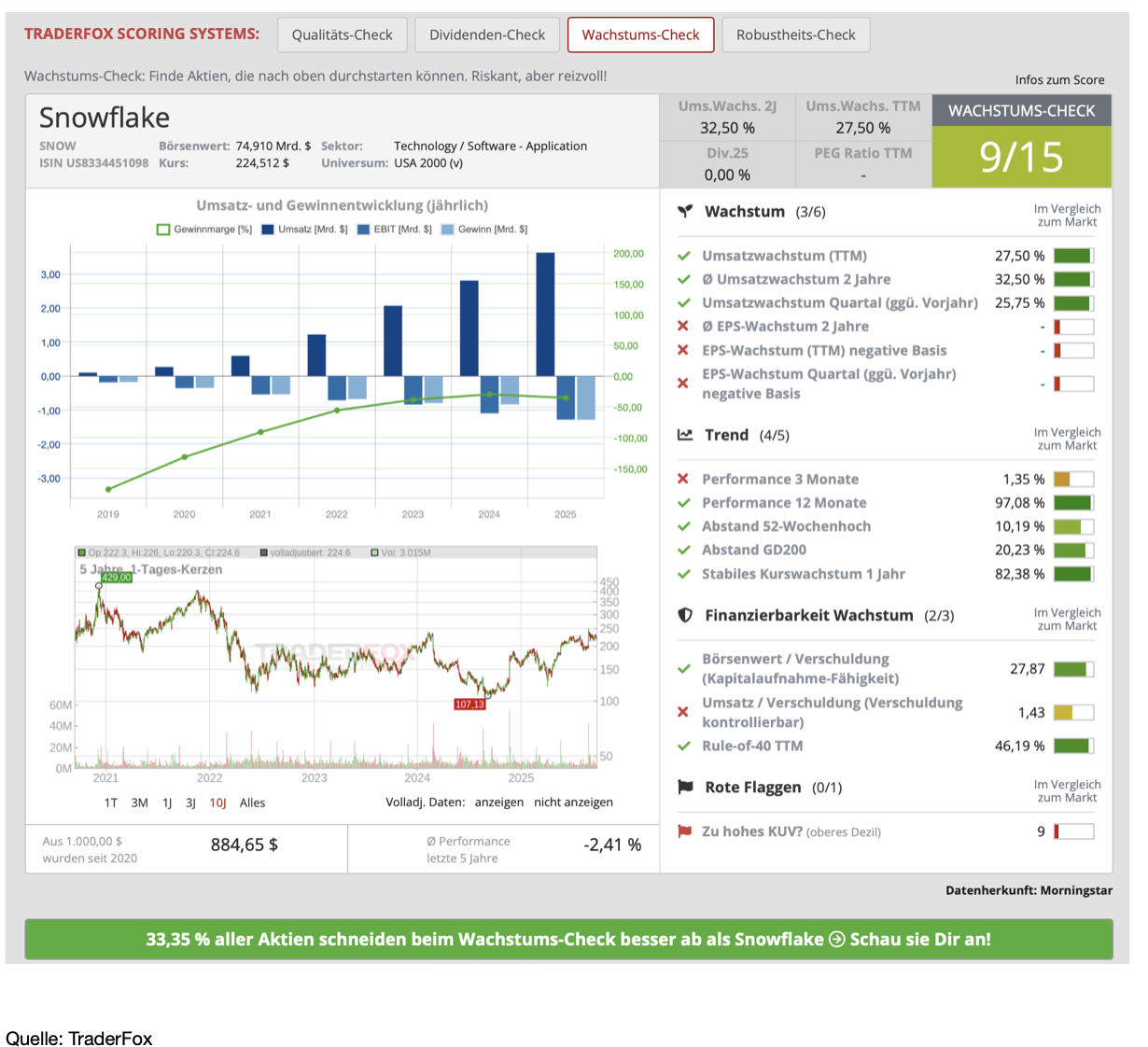Select the Alles chart range
This screenshot has height=1047, width=1148.
[x=252, y=803]
